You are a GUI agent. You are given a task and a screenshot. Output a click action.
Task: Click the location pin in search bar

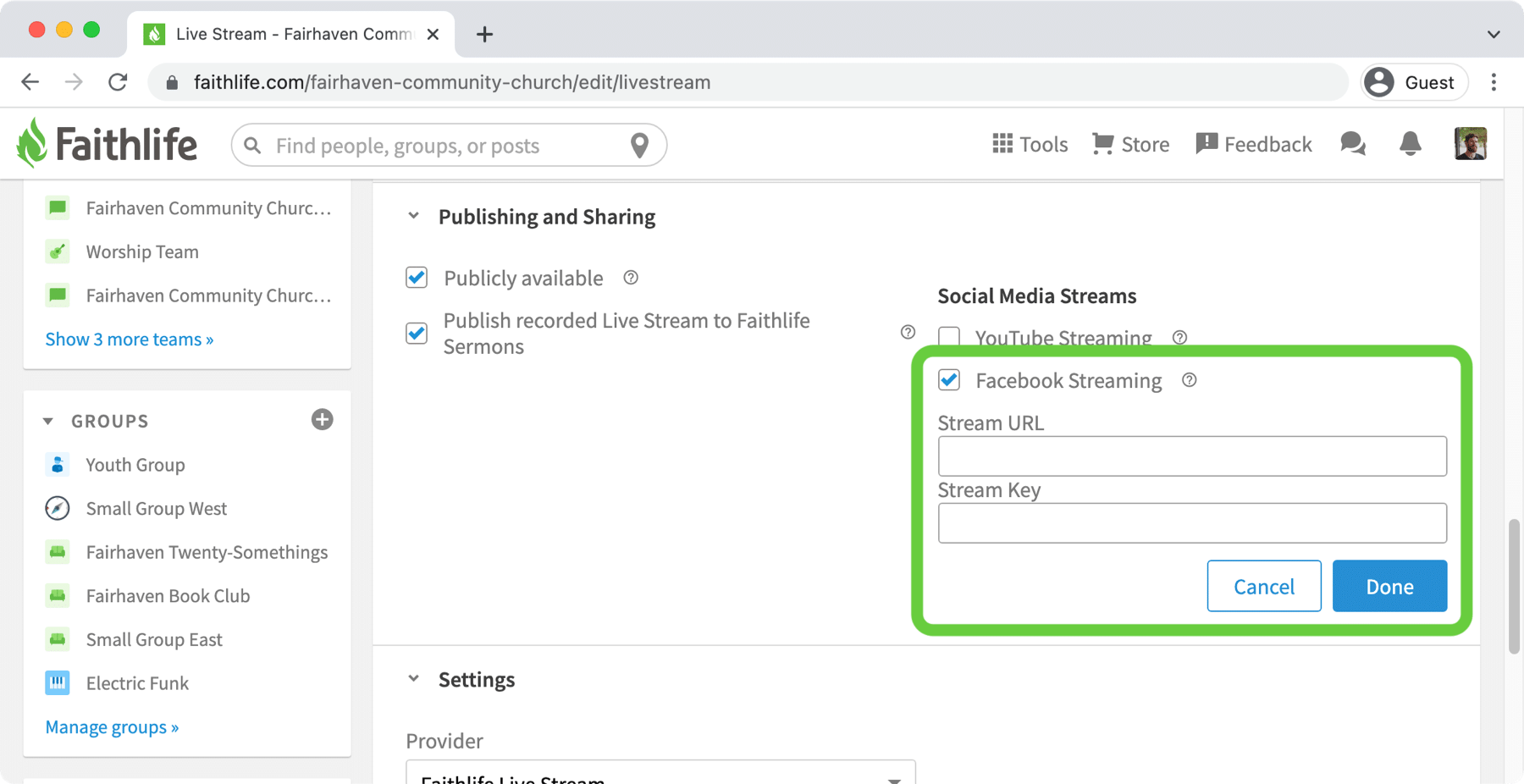coord(640,146)
